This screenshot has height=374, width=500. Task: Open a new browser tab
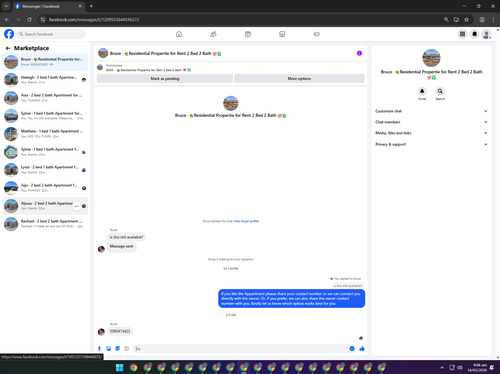pyautogui.click(x=91, y=6)
